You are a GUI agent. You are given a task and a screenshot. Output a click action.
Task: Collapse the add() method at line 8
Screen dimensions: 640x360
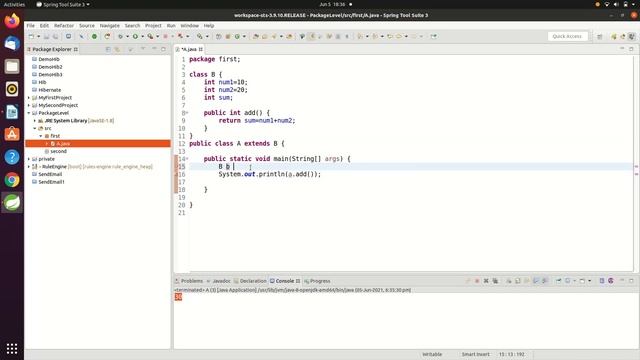point(187,113)
